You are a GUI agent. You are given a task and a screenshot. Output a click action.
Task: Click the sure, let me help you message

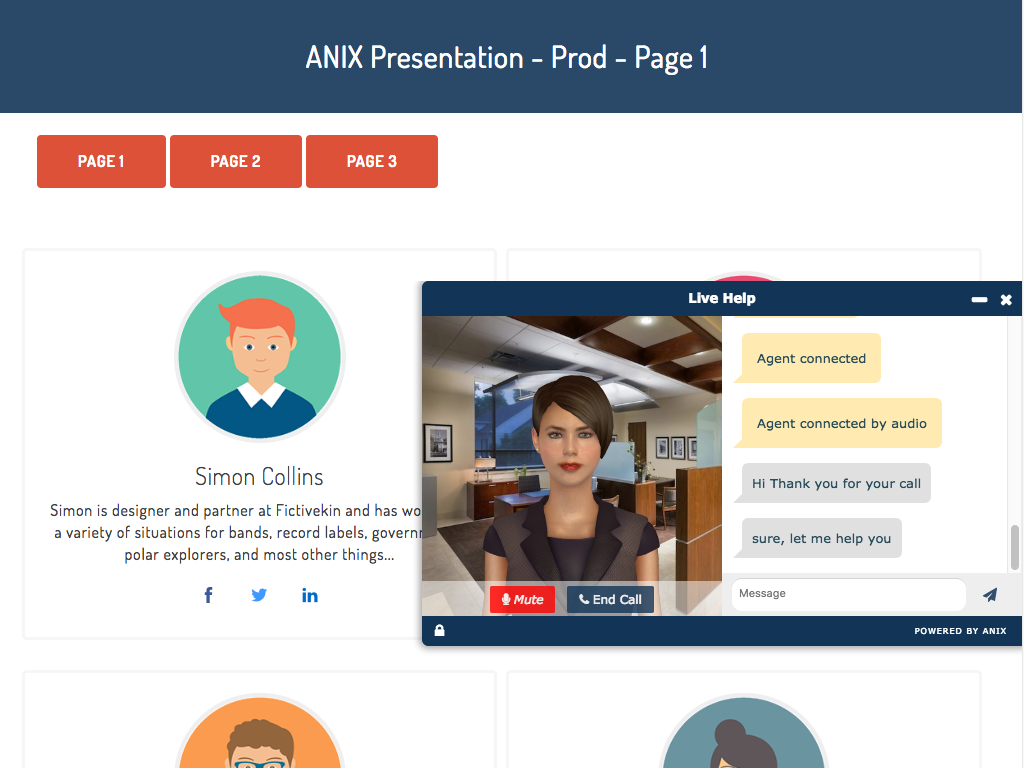click(819, 538)
